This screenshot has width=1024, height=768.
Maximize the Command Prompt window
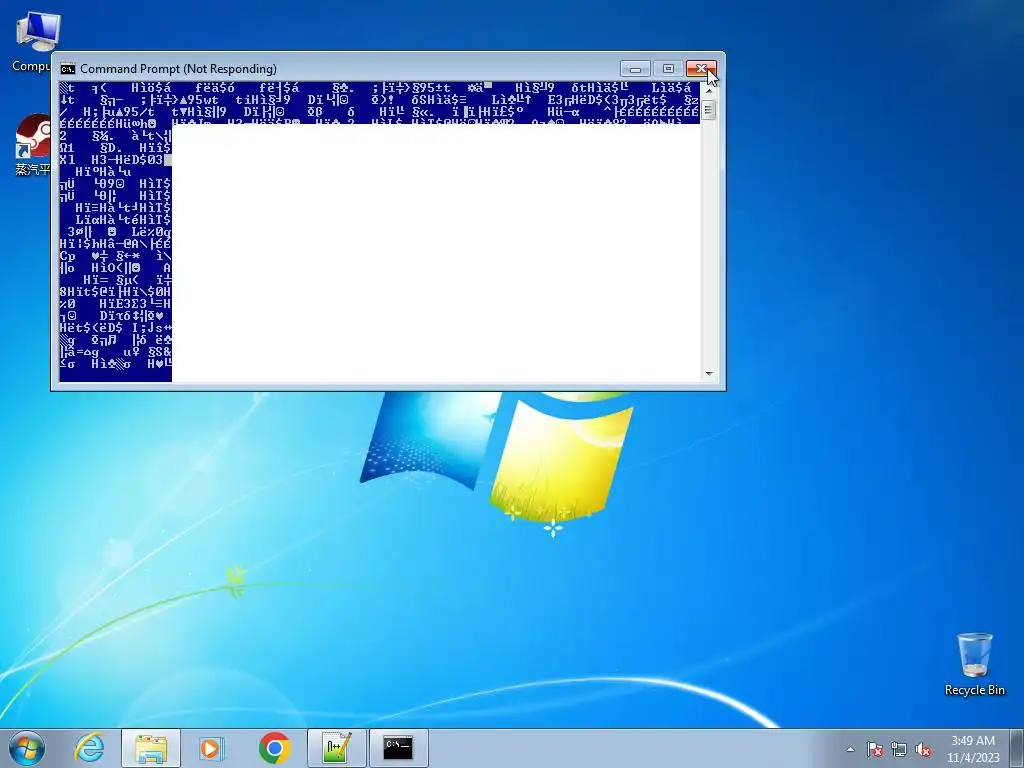pos(668,69)
